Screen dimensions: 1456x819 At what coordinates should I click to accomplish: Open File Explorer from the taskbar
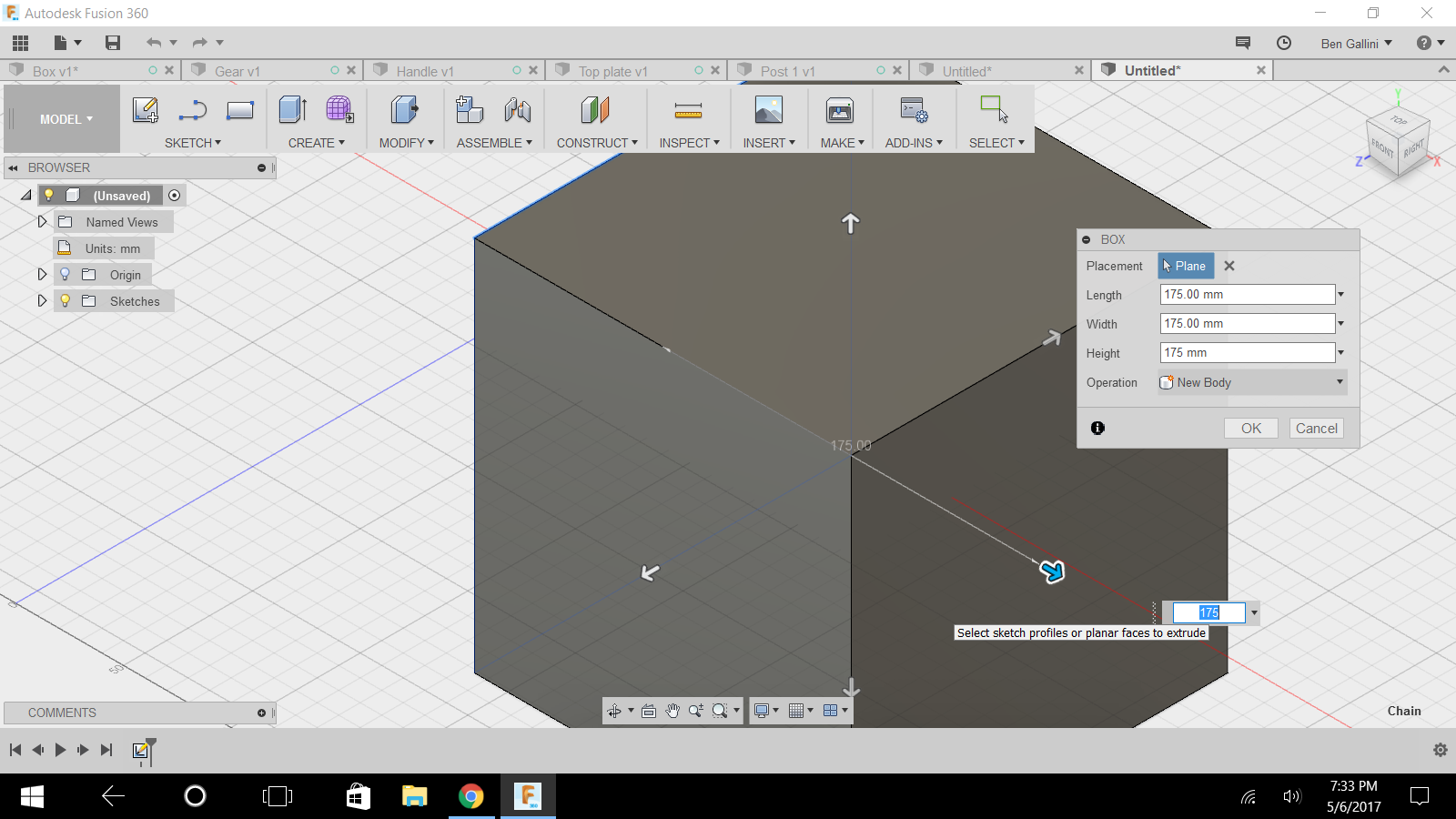click(415, 796)
